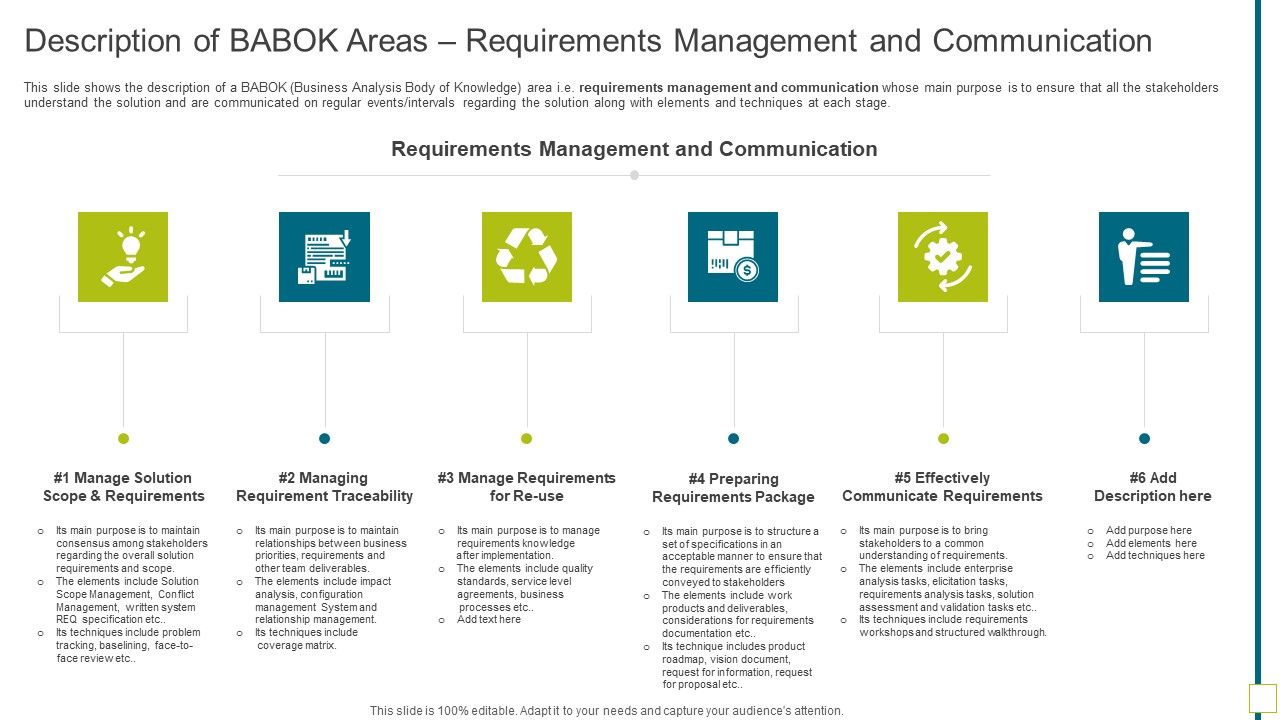Click the gear with checkmark cycle icon
The image size is (1280, 720).
(x=942, y=257)
